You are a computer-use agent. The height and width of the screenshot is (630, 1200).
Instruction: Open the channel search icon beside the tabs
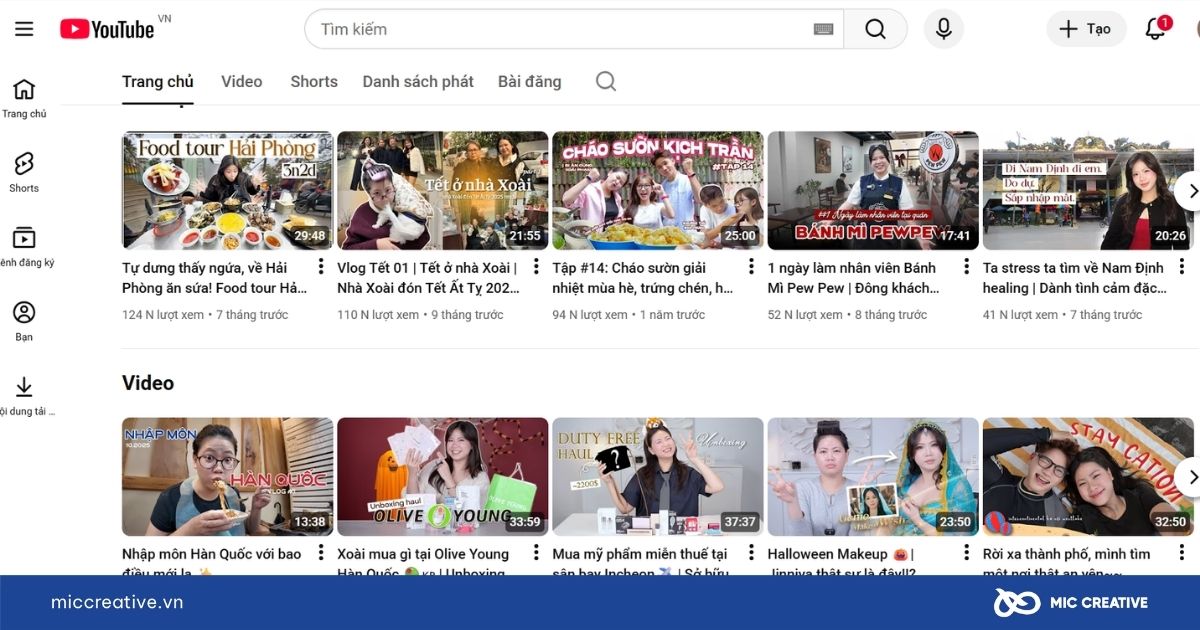click(x=605, y=81)
